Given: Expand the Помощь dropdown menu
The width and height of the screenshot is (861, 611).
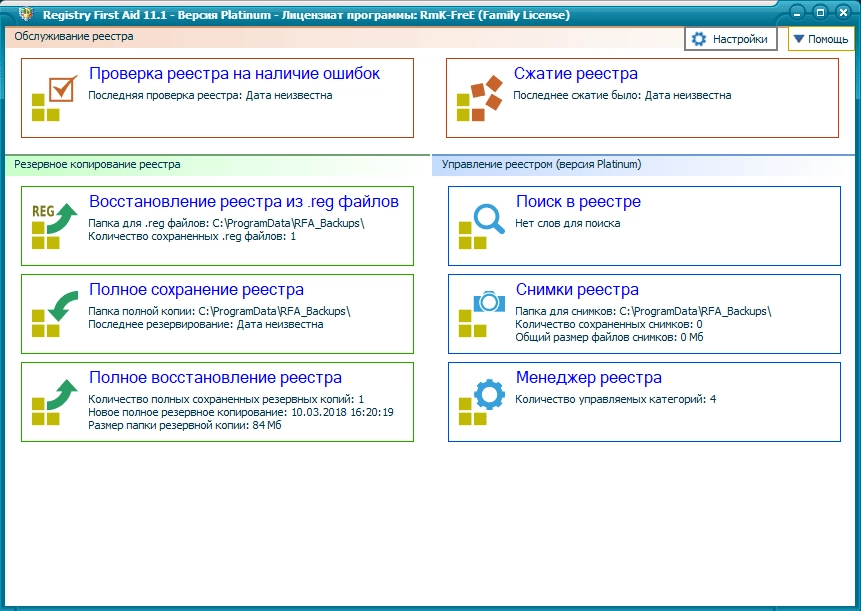Looking at the screenshot, I should click(x=821, y=39).
